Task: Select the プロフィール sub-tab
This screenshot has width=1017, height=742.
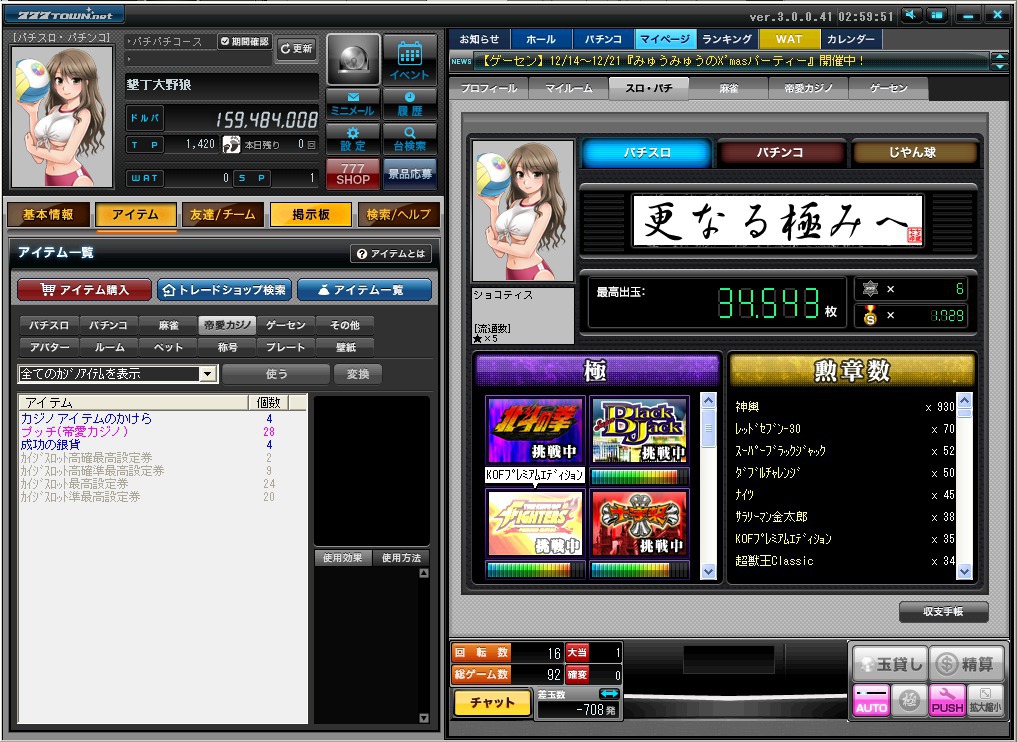Action: click(x=488, y=89)
